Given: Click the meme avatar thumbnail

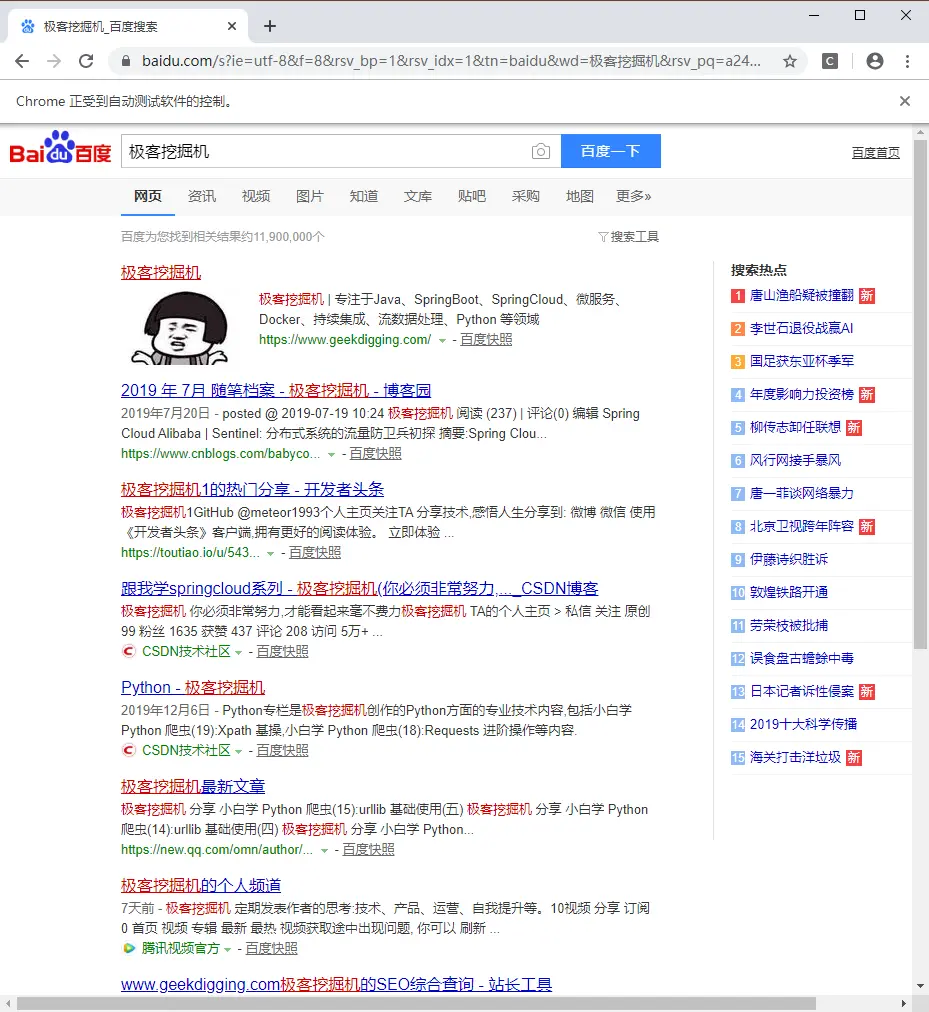Looking at the screenshot, I should tap(180, 329).
